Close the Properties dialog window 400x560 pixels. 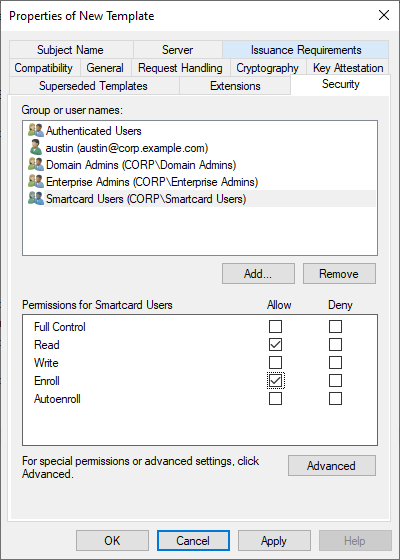[x=384, y=15]
